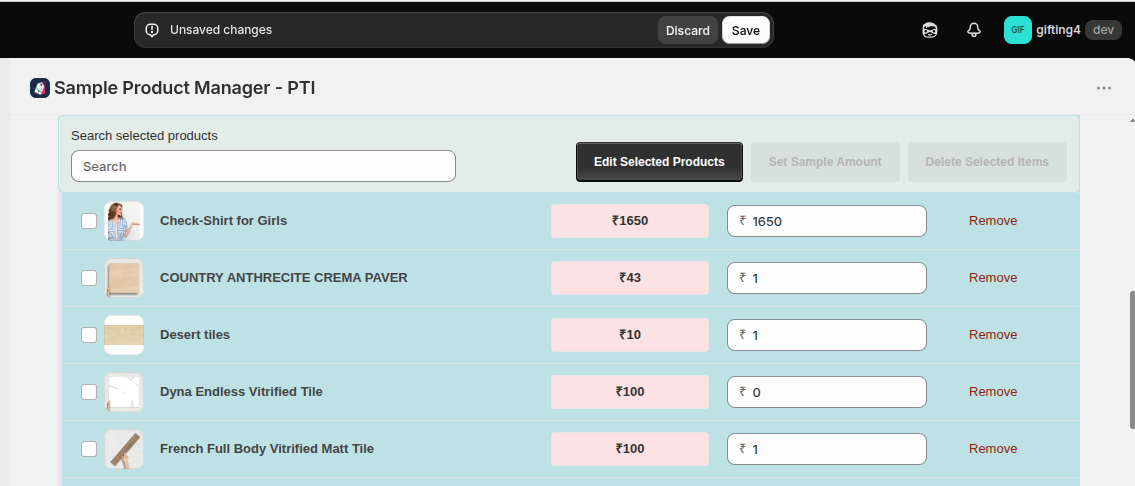The width and height of the screenshot is (1135, 486).
Task: Click Edit Selected Products button
Action: coord(659,162)
